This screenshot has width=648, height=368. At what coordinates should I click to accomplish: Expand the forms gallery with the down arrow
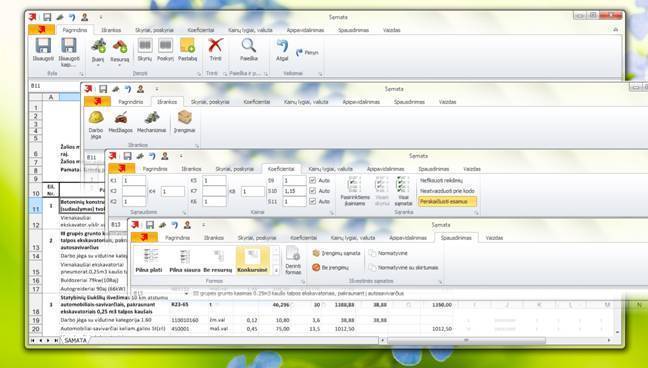(276, 270)
